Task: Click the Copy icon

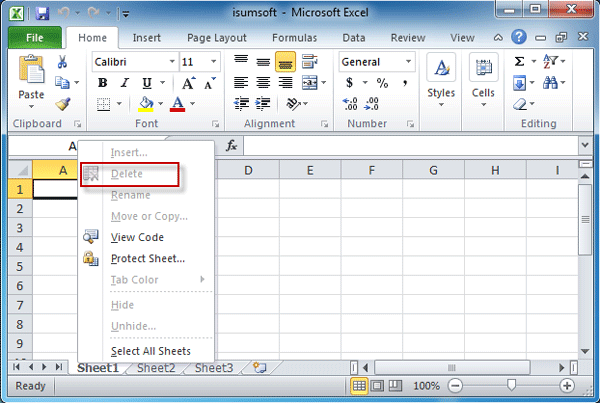Action: coord(62,83)
